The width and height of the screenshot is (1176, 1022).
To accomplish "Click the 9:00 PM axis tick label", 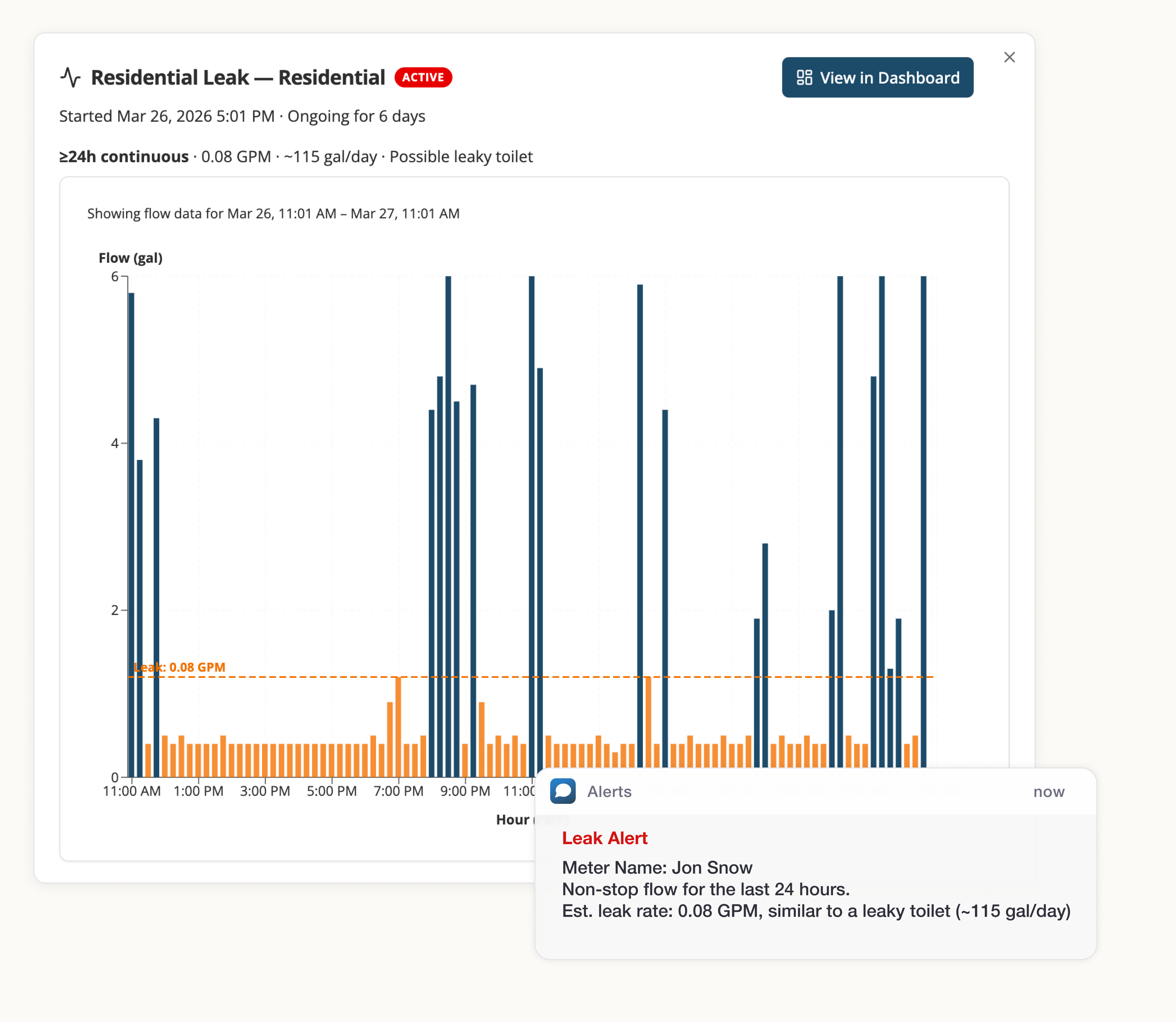I will 465,791.
